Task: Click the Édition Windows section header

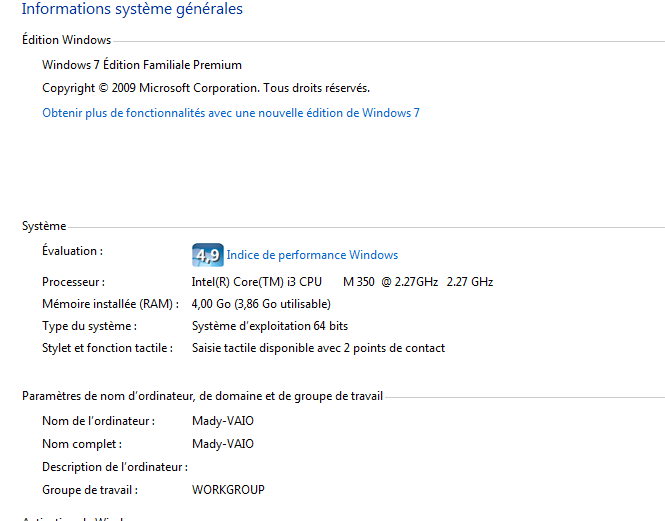Action: pos(66,40)
